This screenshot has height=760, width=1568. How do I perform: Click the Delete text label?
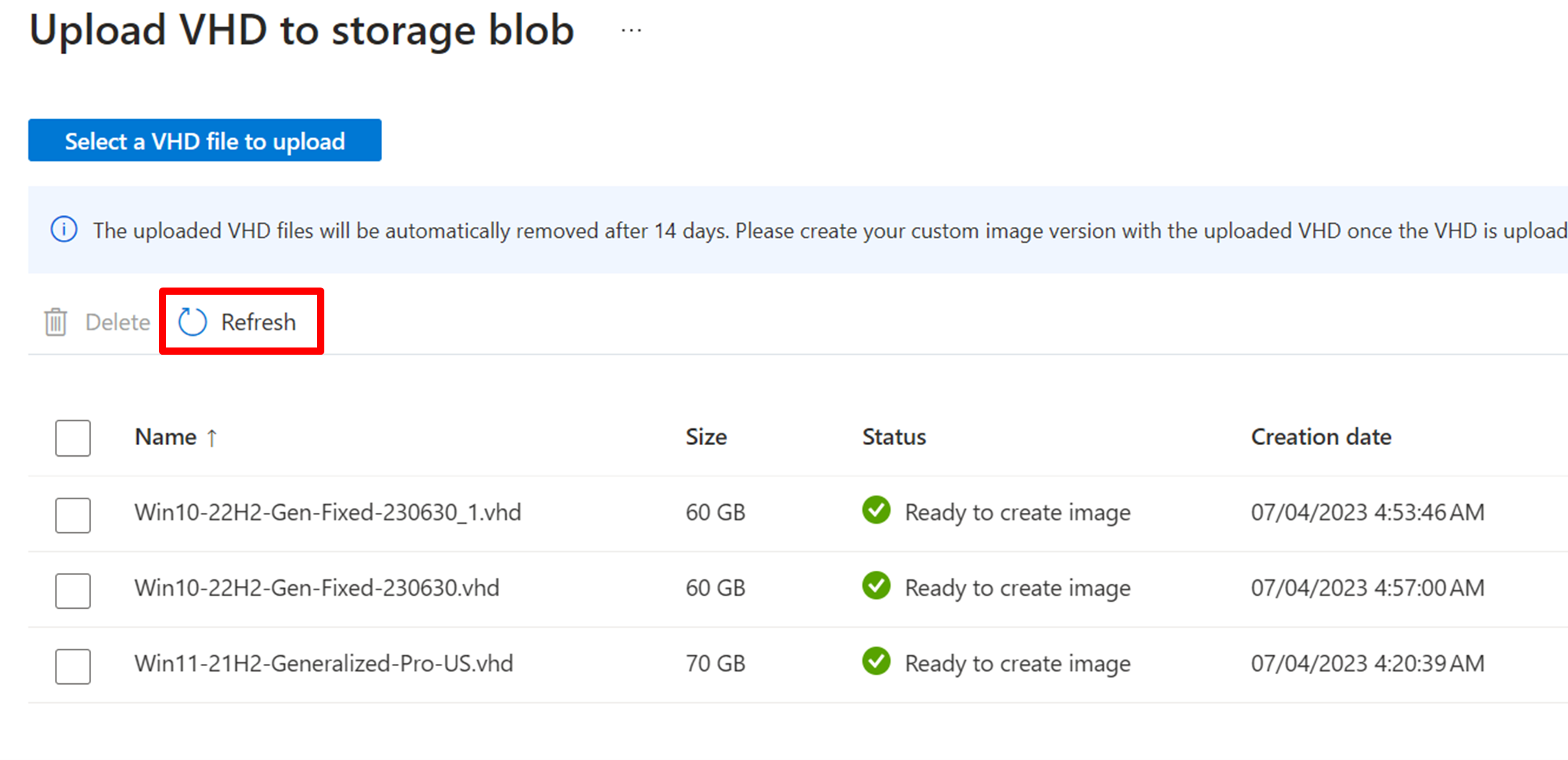[118, 322]
